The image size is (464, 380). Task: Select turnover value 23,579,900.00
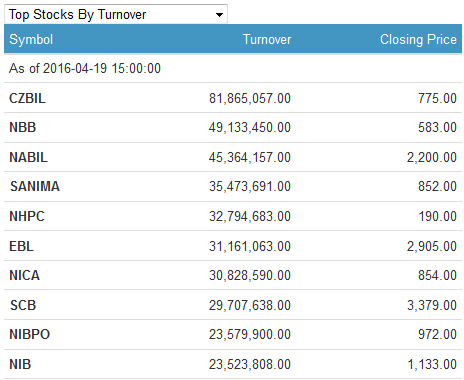[250, 334]
